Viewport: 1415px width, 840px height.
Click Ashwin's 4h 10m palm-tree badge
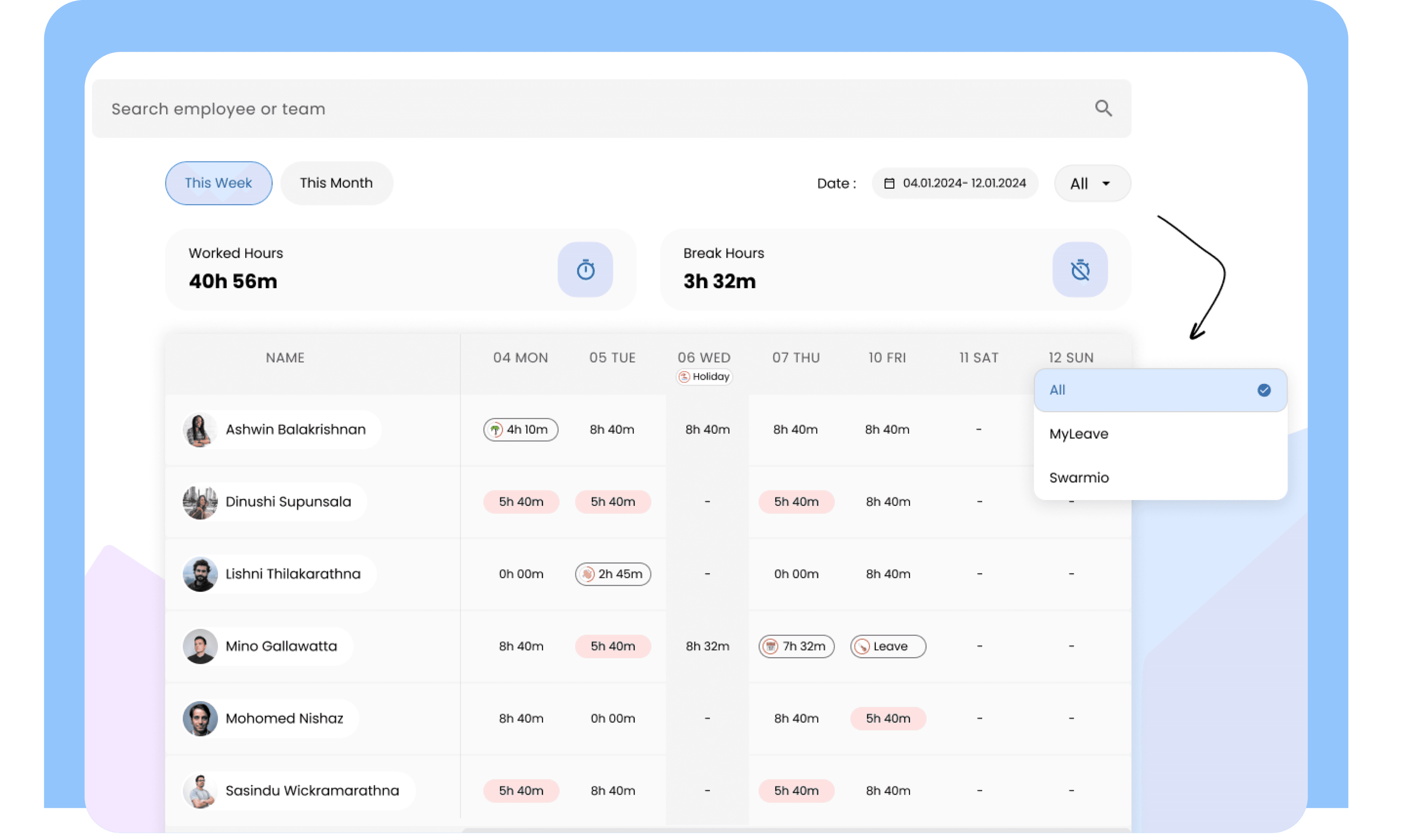(520, 430)
